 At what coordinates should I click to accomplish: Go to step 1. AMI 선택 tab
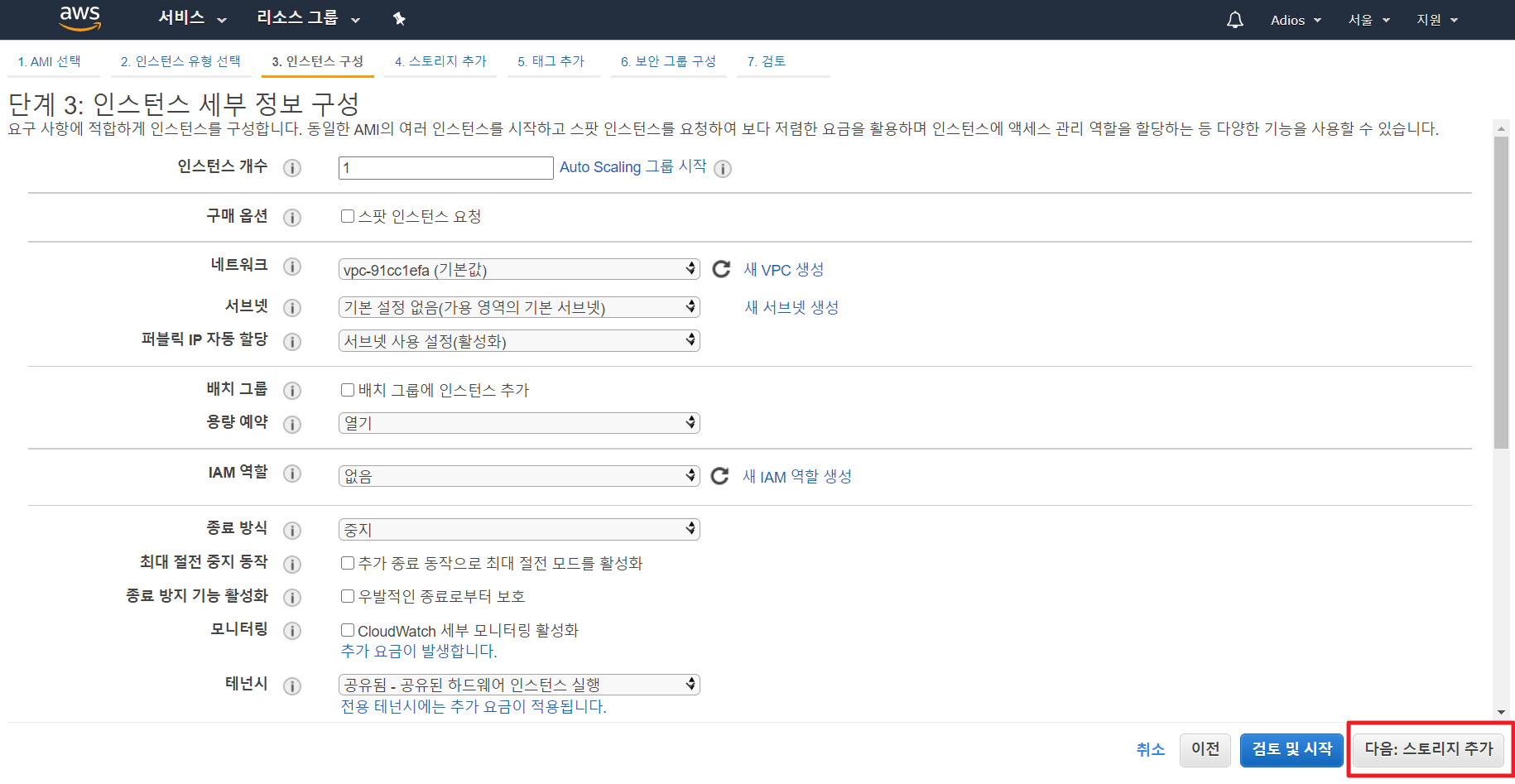(x=50, y=61)
